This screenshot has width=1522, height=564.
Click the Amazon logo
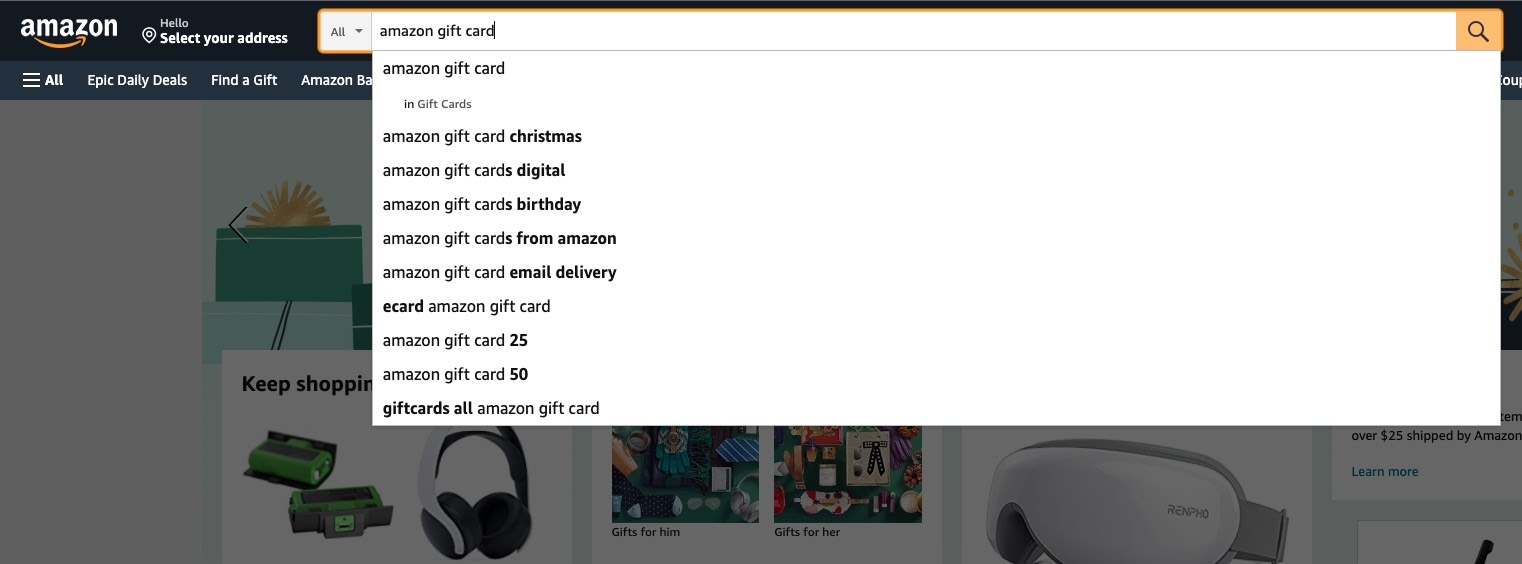[69, 32]
